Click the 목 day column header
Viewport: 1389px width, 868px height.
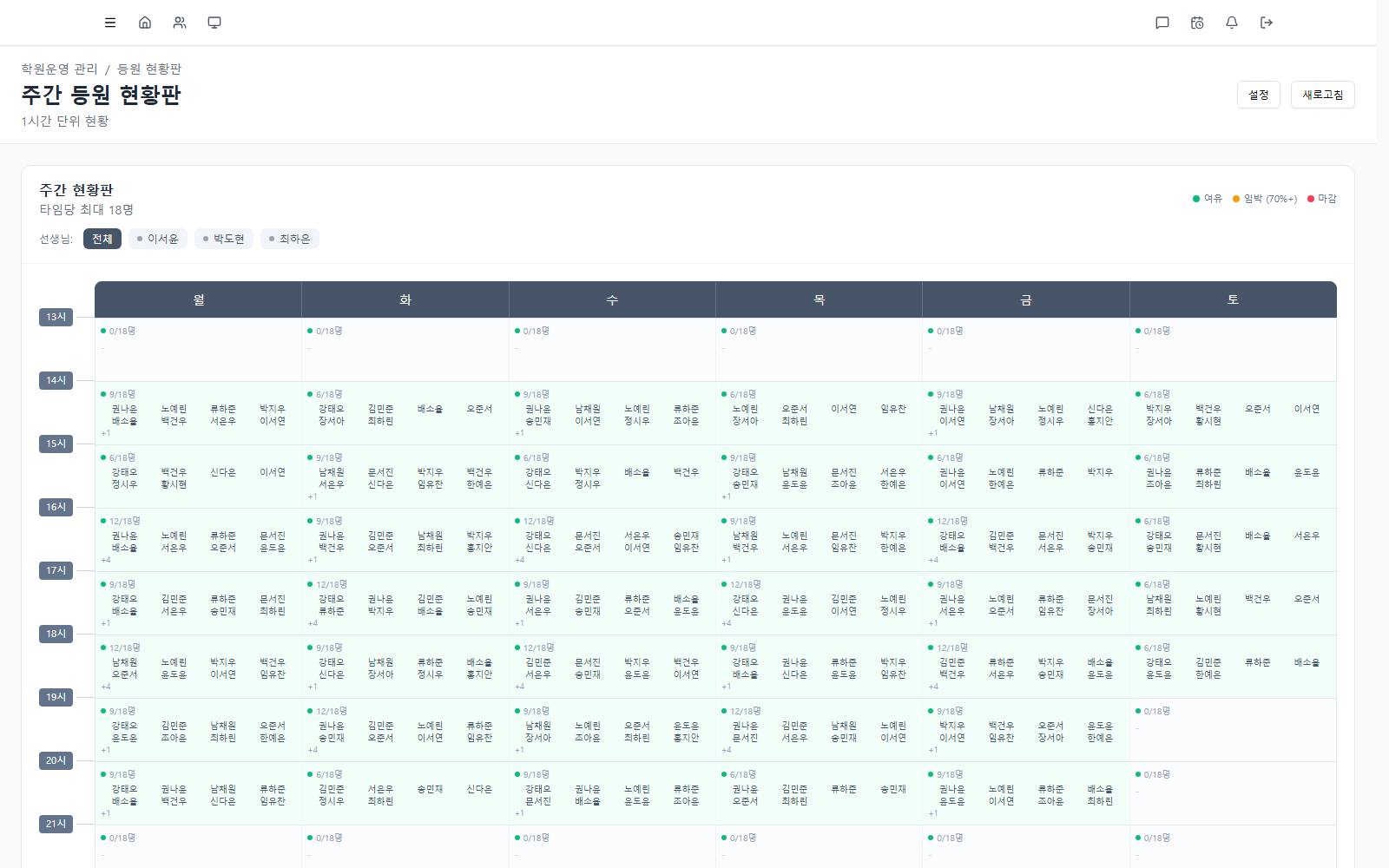(x=819, y=299)
